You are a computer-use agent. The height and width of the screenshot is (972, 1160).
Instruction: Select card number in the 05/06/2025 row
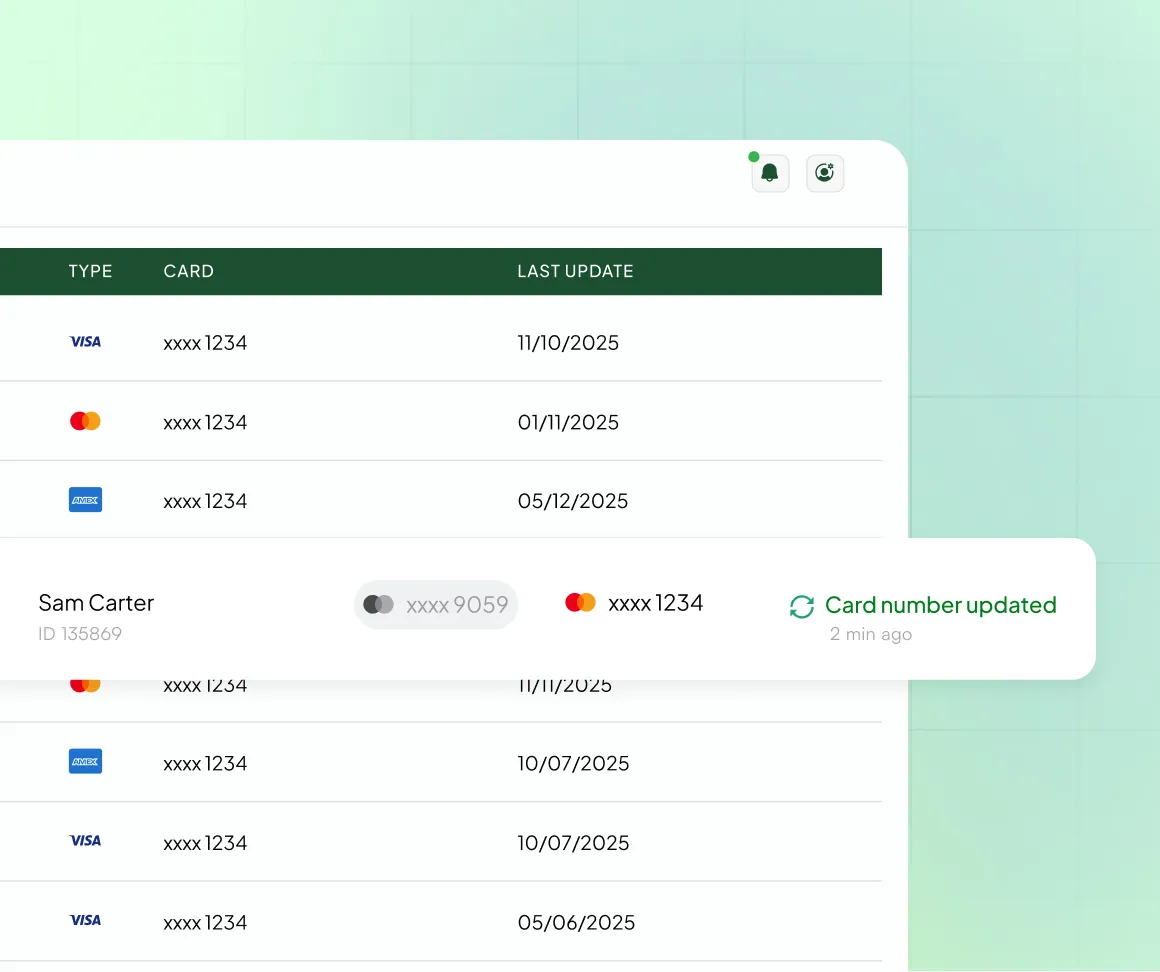tap(205, 922)
